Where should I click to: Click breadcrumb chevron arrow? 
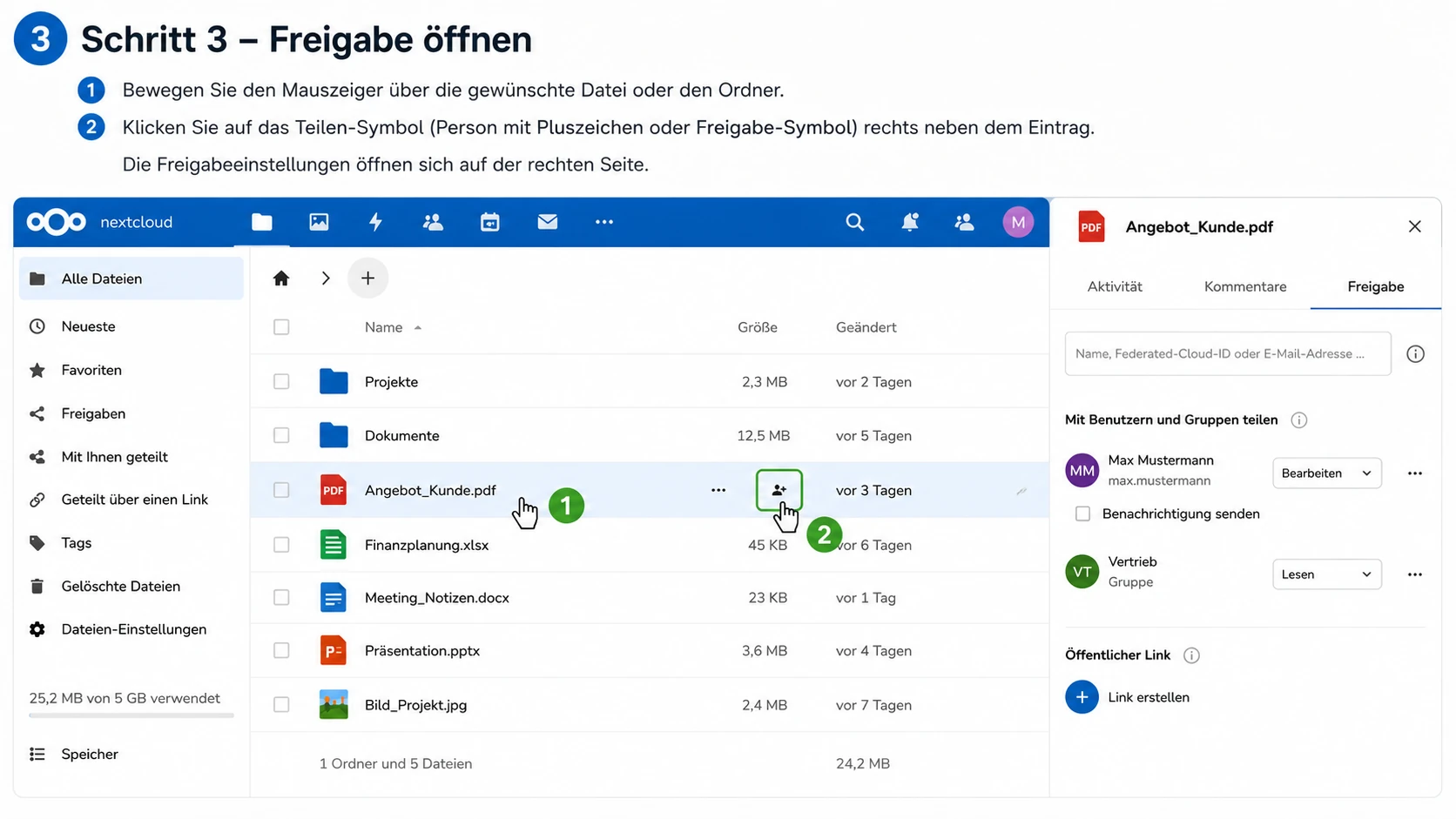(326, 279)
